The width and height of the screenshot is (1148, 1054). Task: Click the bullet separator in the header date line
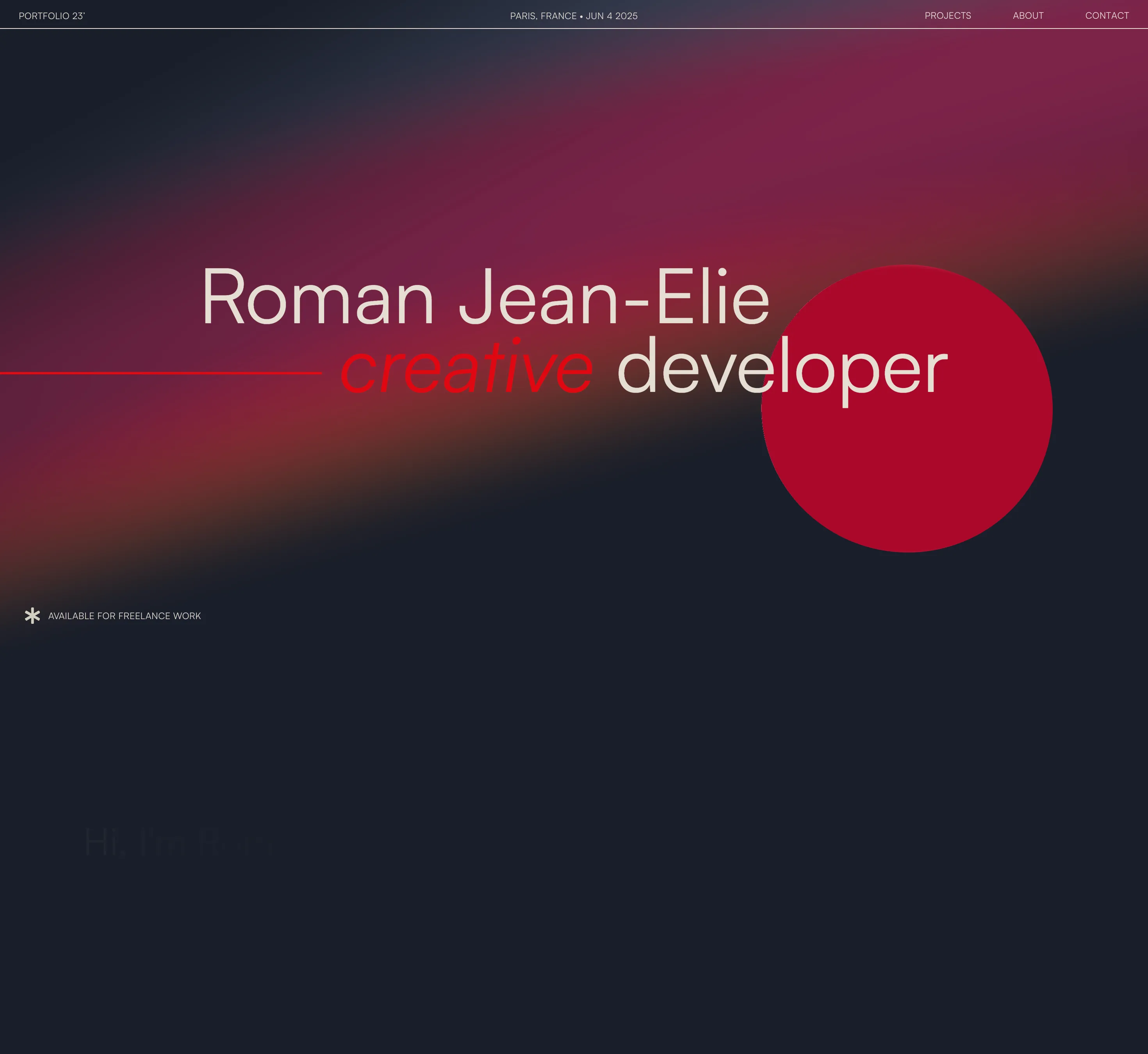581,16
